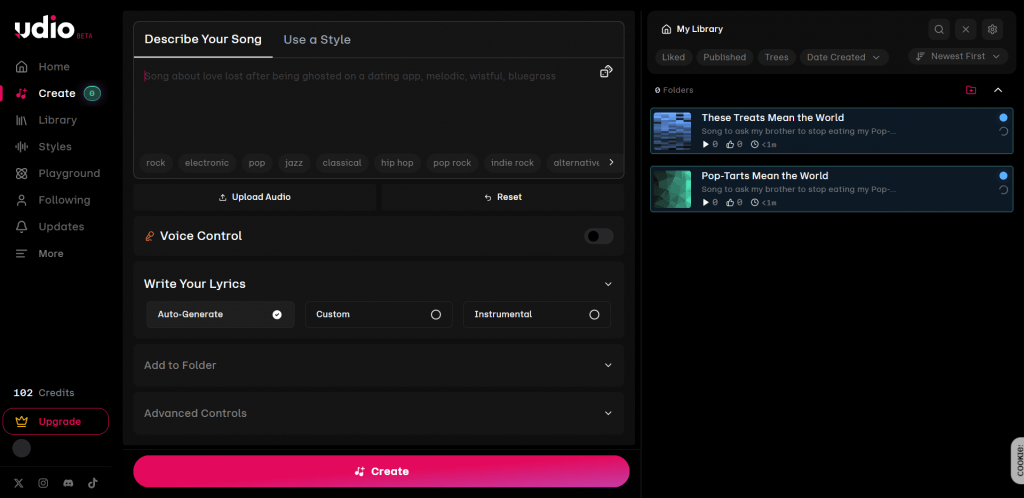
Task: Add the alternative genre tag
Action: [x=576, y=163]
